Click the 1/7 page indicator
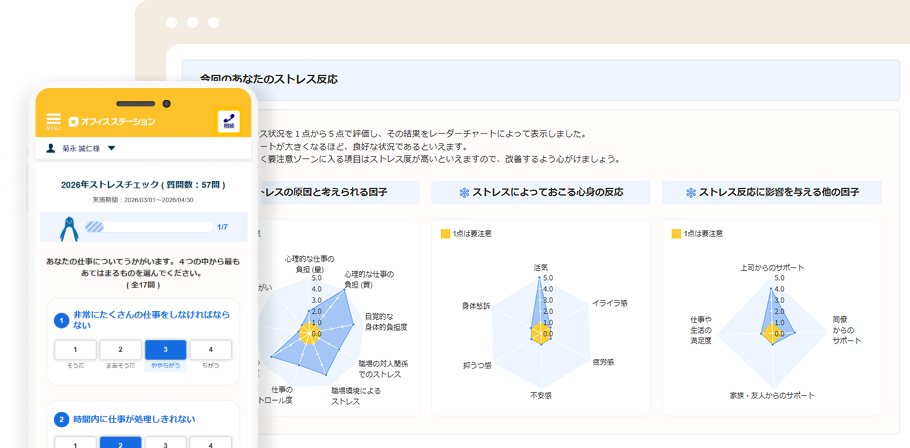The image size is (910, 448). tap(222, 227)
